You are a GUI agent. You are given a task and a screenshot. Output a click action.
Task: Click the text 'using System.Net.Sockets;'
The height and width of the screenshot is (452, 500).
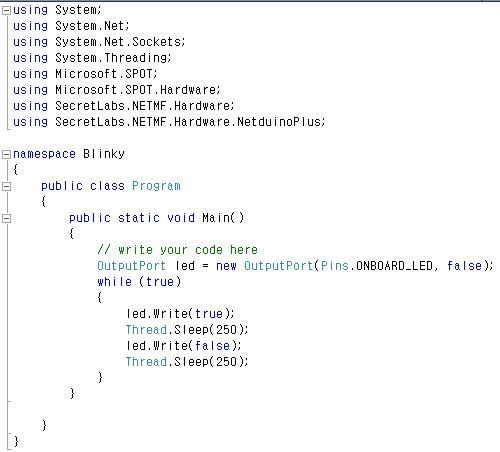coord(99,42)
